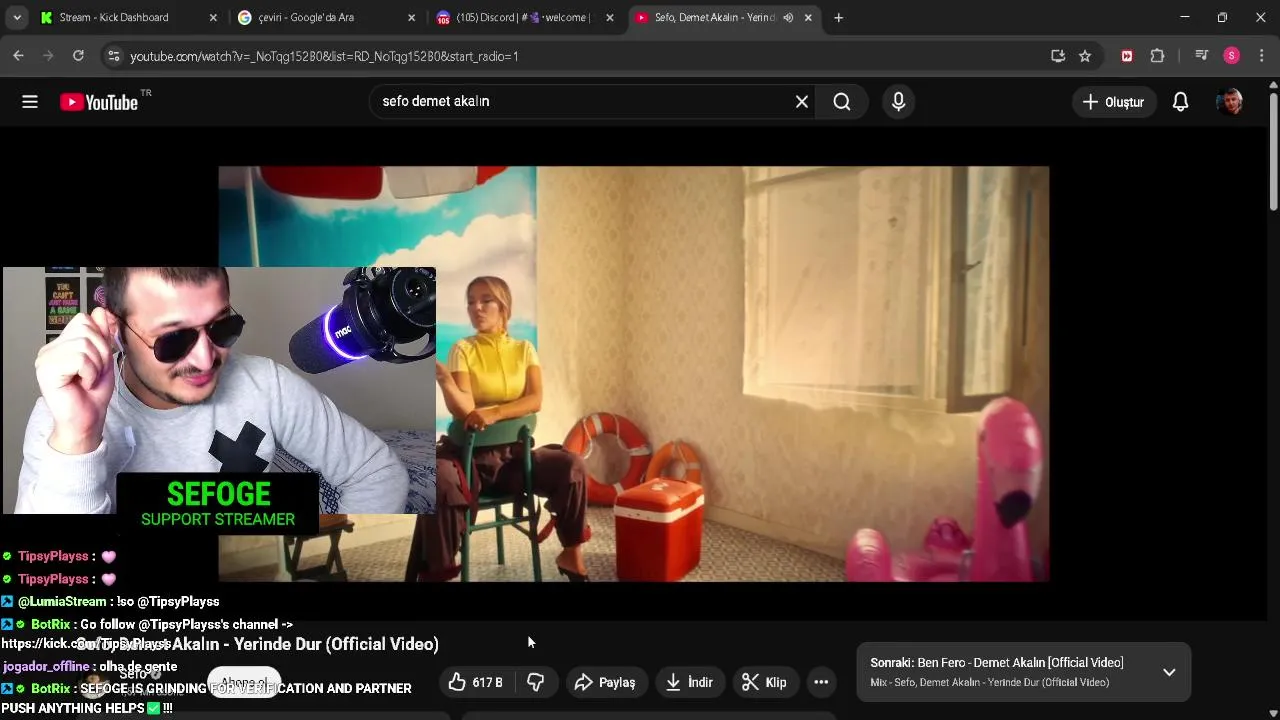Open Sonraki: Ben Fero - Demet Akalın next video
The width and height of the screenshot is (1280, 720).
(997, 663)
